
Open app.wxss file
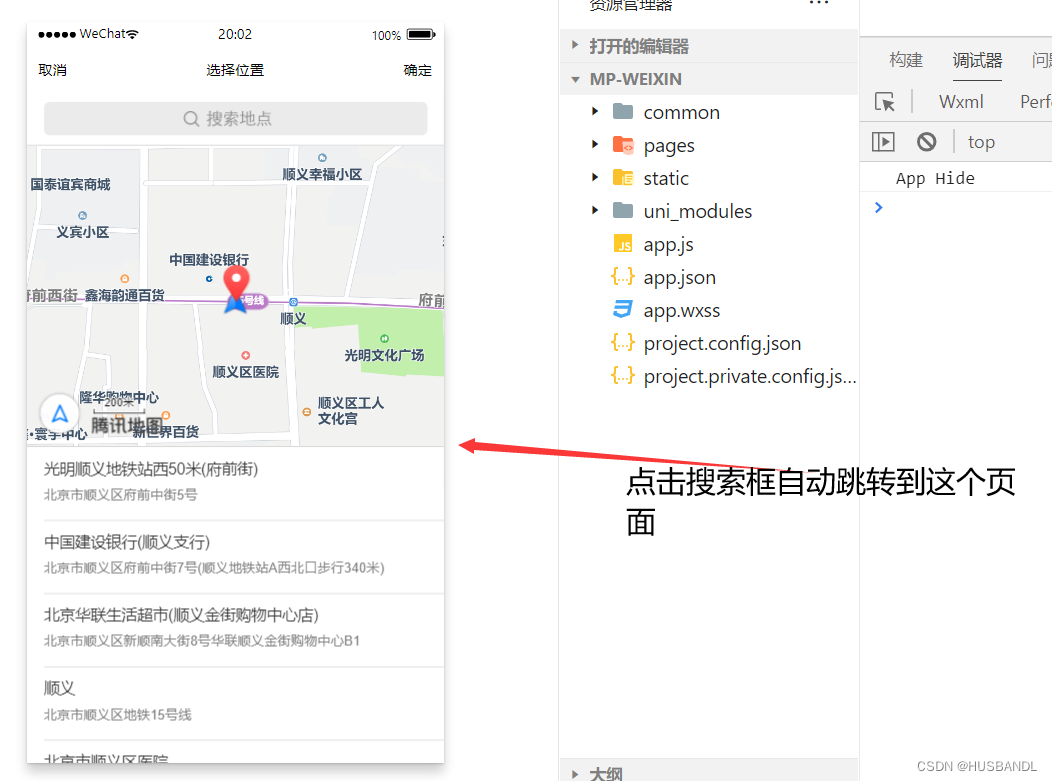click(x=682, y=310)
